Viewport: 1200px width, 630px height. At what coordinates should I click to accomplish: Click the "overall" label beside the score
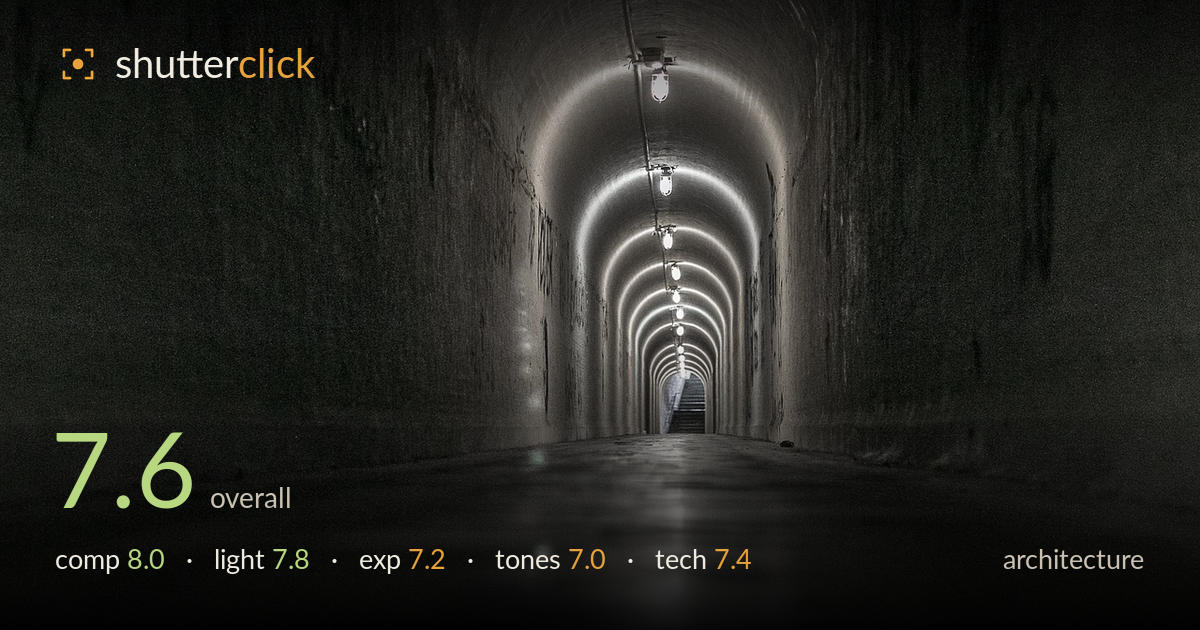[250, 498]
